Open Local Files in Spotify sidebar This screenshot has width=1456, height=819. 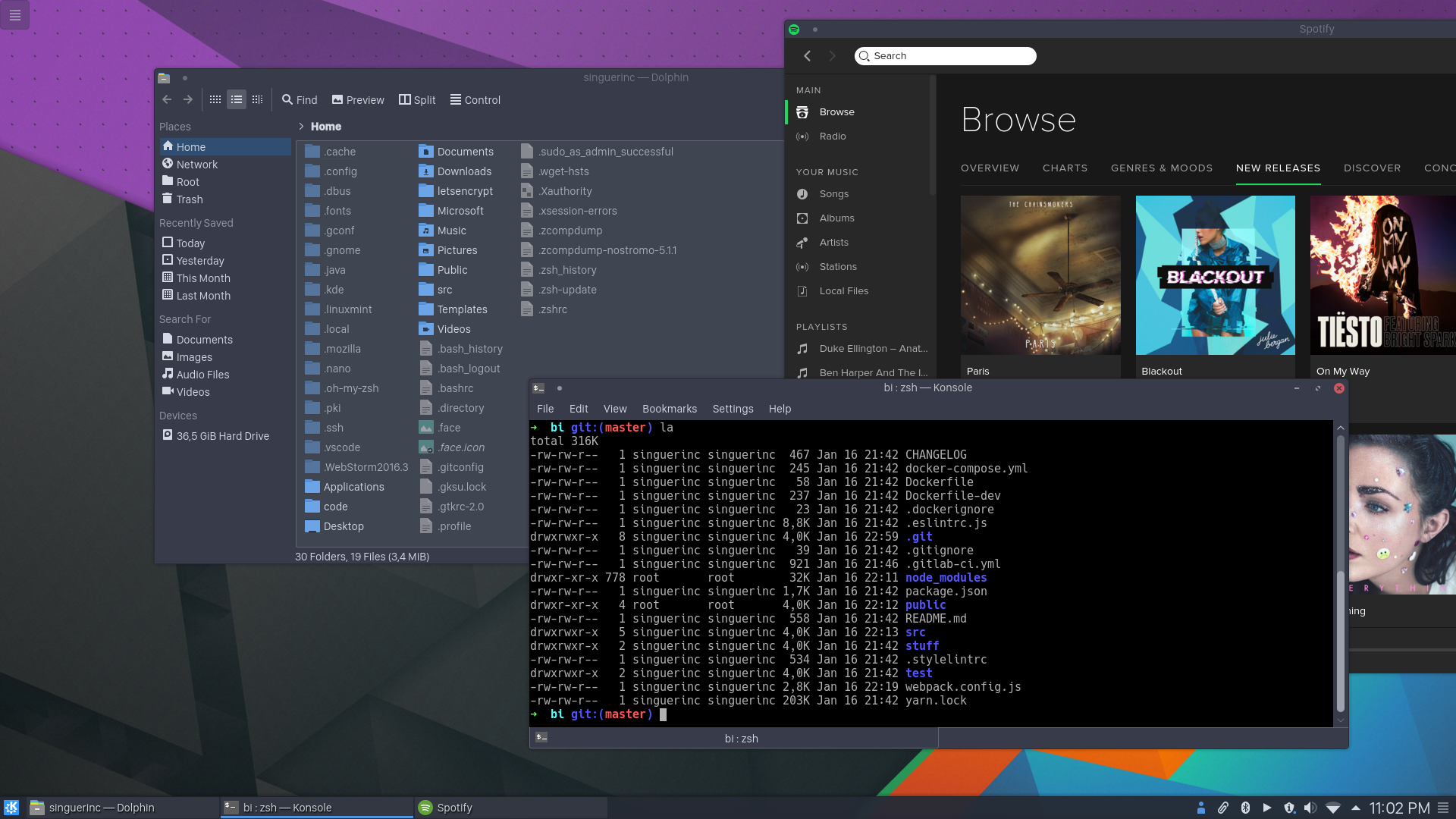[x=843, y=291]
